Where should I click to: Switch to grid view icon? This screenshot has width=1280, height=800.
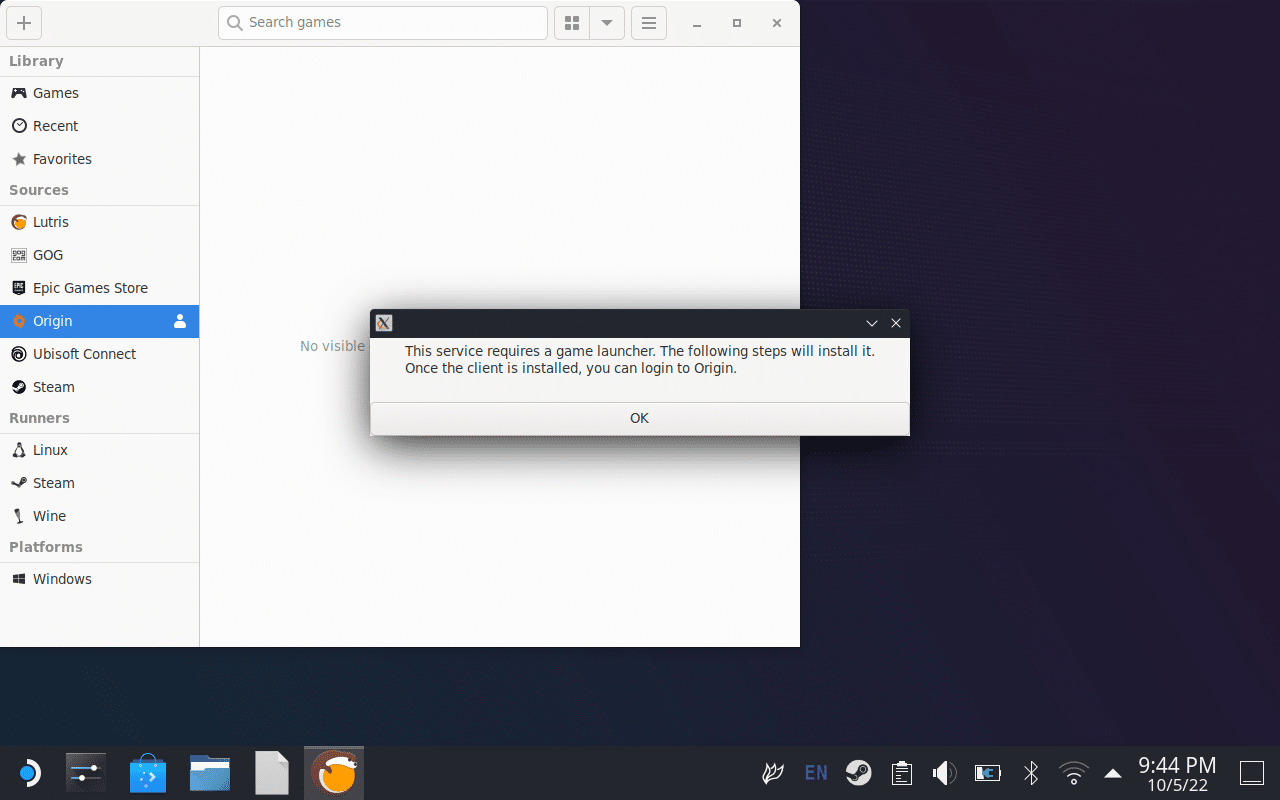572,23
